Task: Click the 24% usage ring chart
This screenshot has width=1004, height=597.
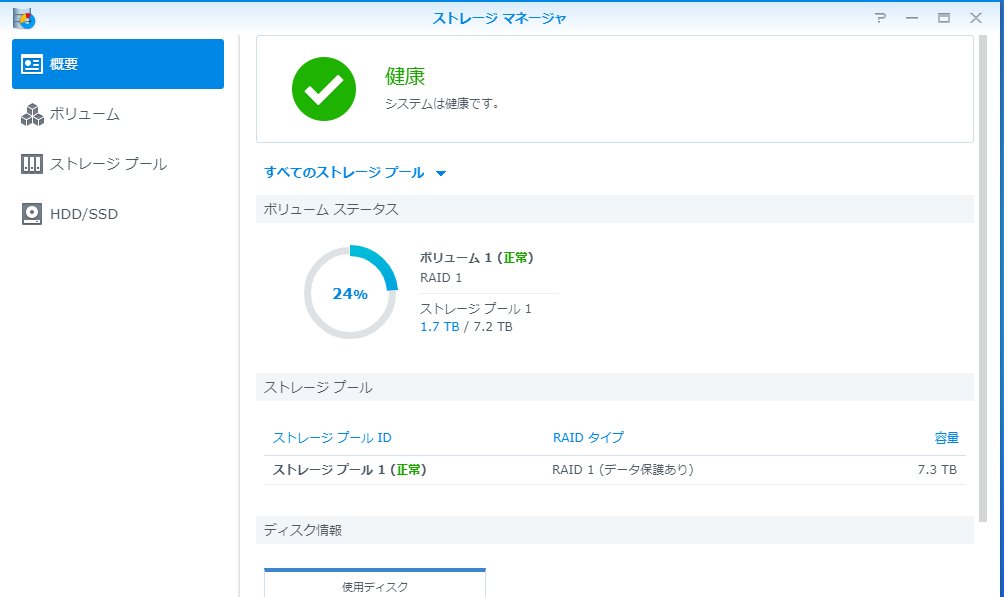Action: (x=350, y=292)
